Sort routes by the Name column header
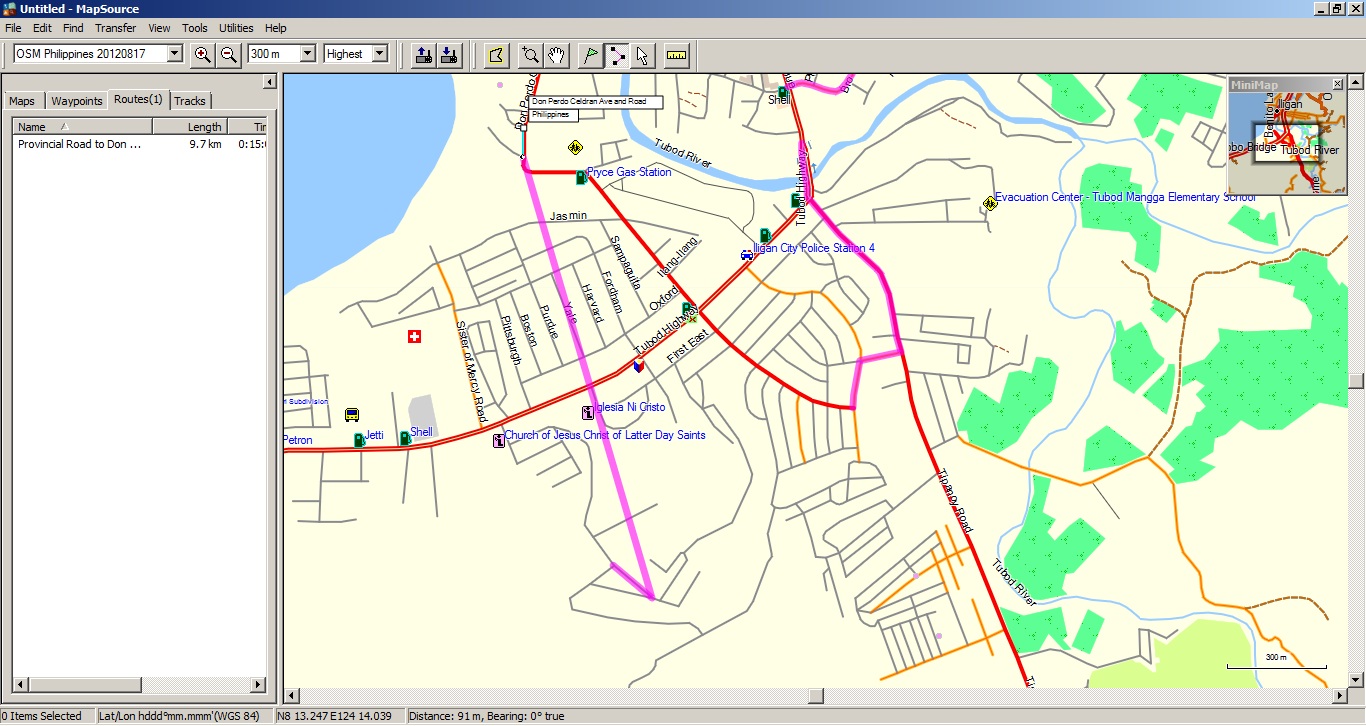The height and width of the screenshot is (726, 1366). point(82,127)
